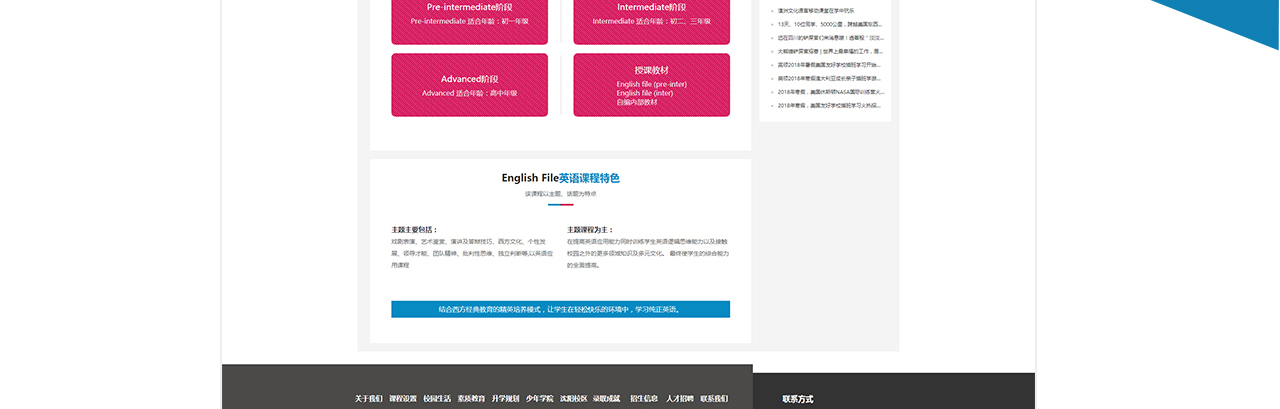
Task: Click the Pre-intermediate阶段 course card
Action: [469, 14]
